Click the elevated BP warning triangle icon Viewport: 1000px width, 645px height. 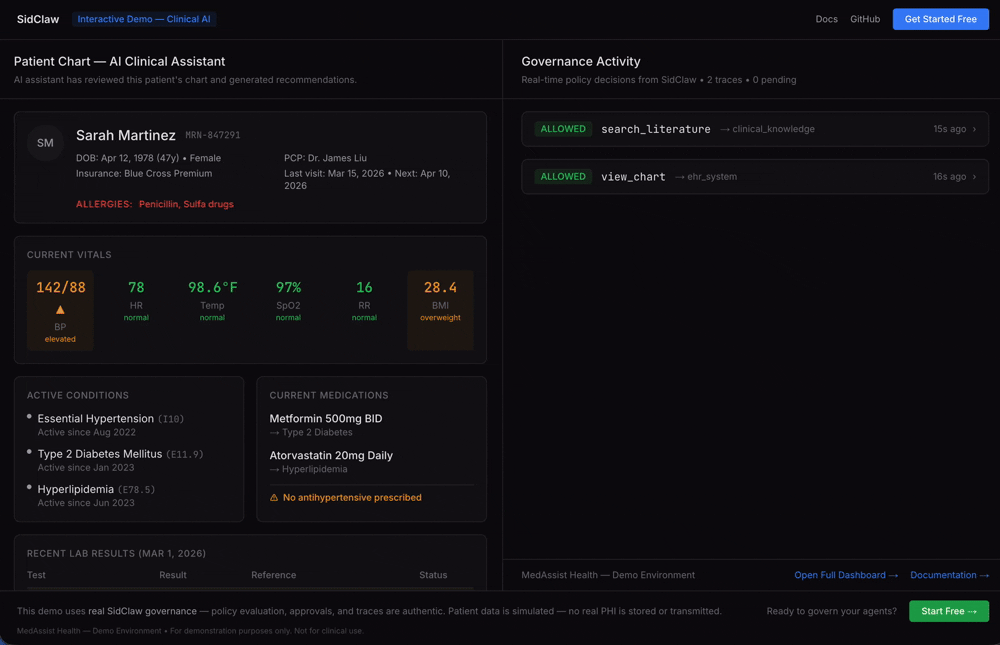point(60,310)
